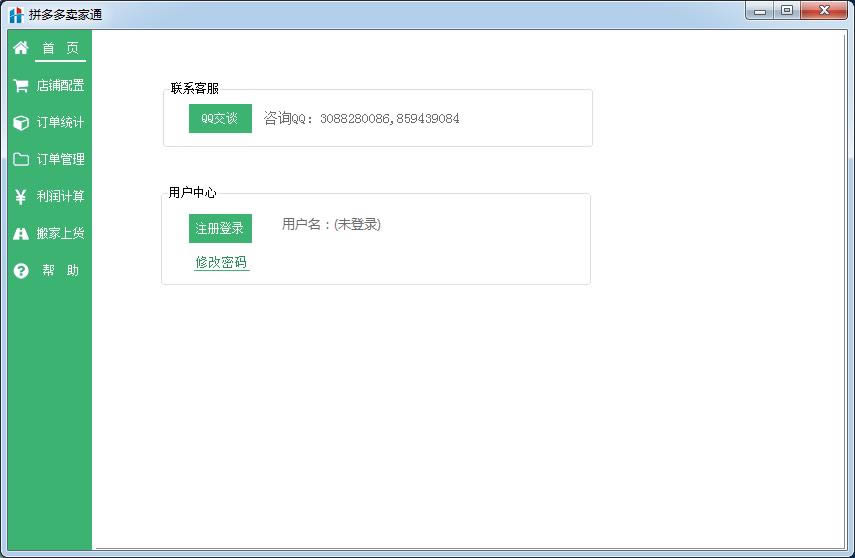Select the cube icon for order statistics
The height and width of the screenshot is (558, 855).
20,123
